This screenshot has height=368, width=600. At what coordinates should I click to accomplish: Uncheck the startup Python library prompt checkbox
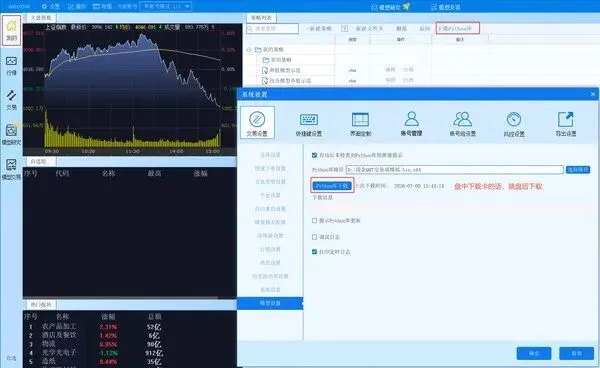315,155
